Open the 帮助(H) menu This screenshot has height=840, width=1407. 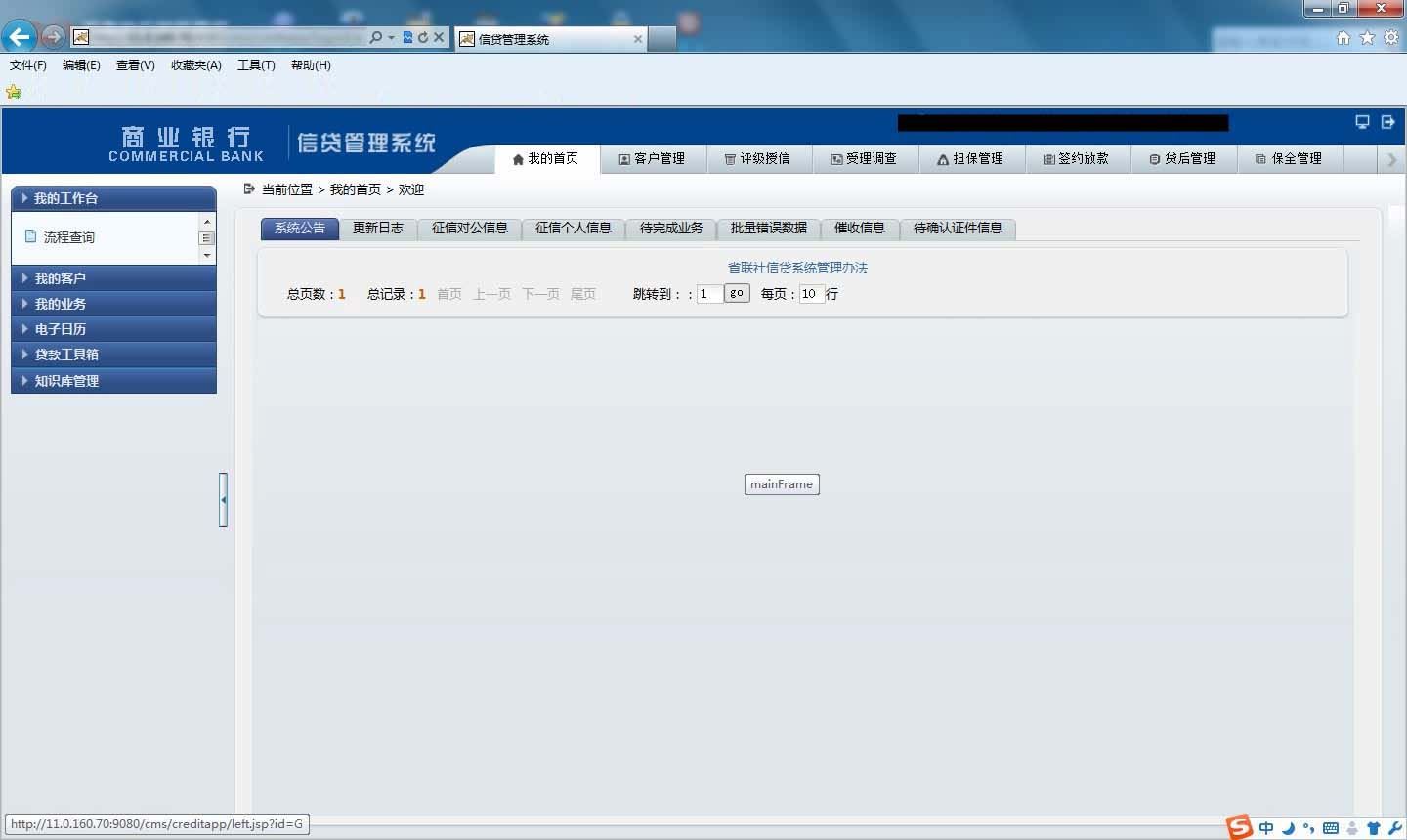pyautogui.click(x=311, y=65)
